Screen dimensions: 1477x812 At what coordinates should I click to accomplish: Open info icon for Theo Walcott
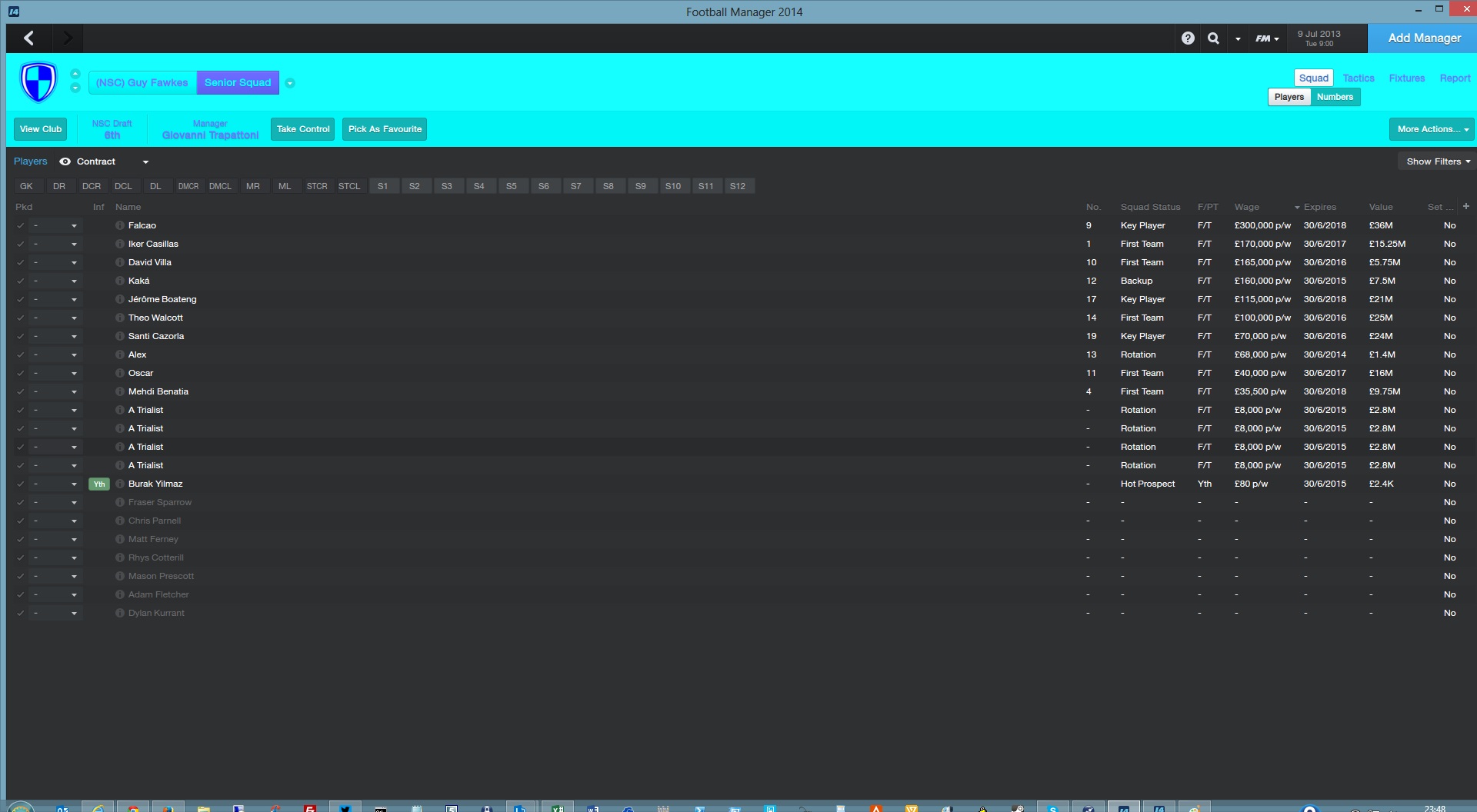click(x=120, y=318)
